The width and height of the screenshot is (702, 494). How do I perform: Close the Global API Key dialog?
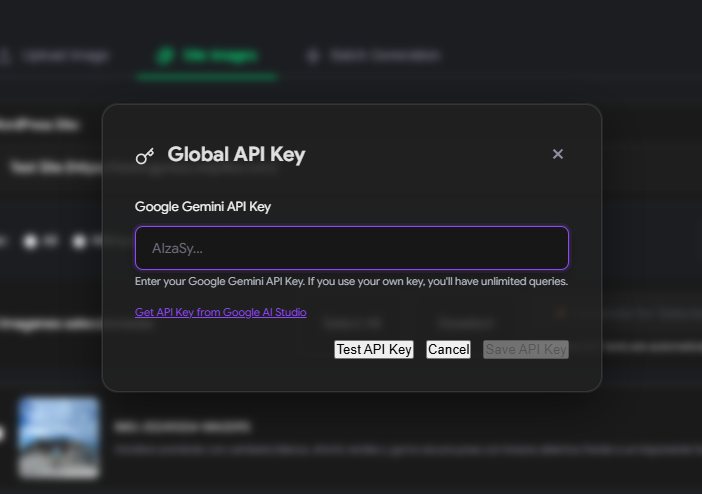click(x=558, y=154)
